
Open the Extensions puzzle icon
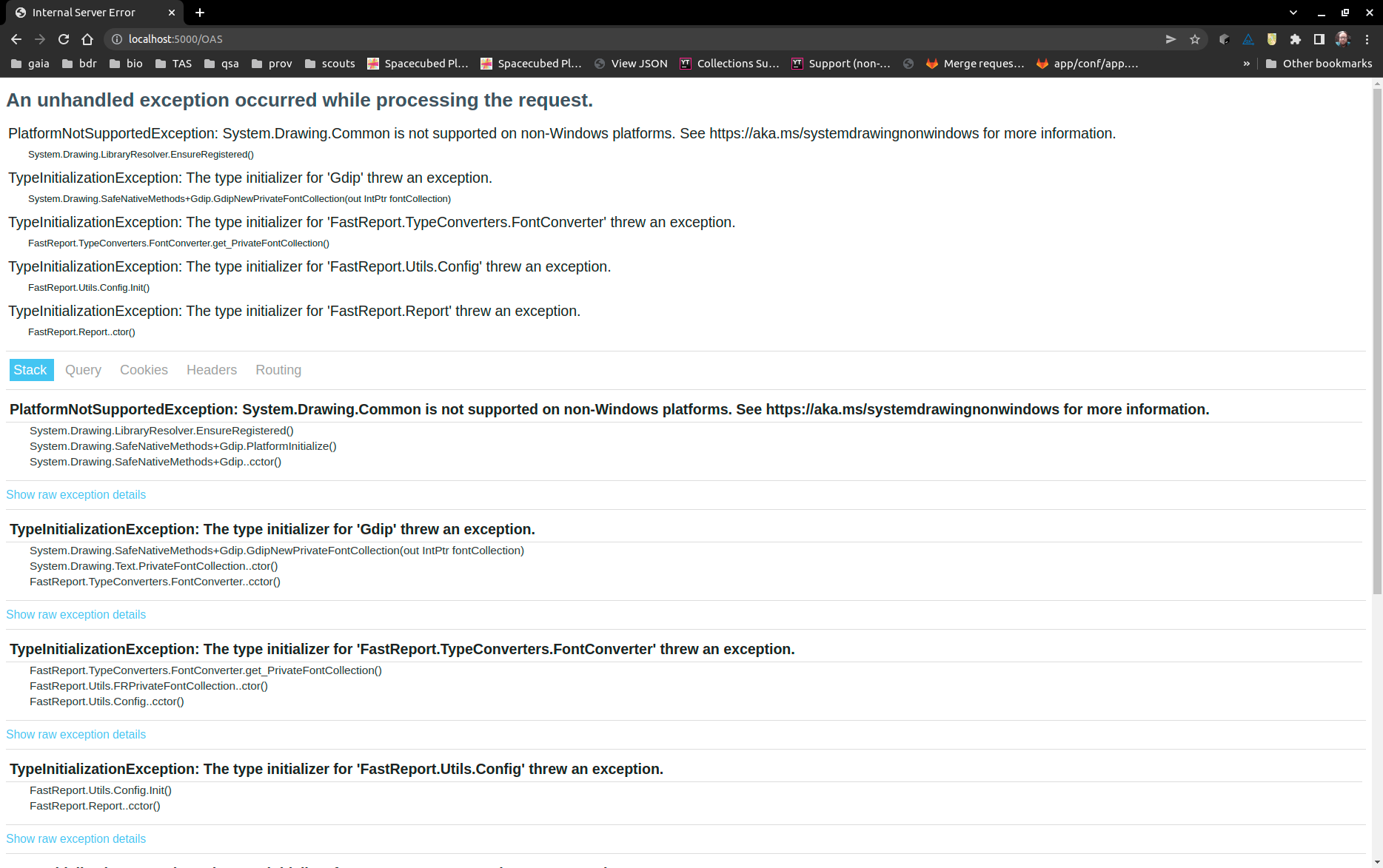click(x=1296, y=39)
